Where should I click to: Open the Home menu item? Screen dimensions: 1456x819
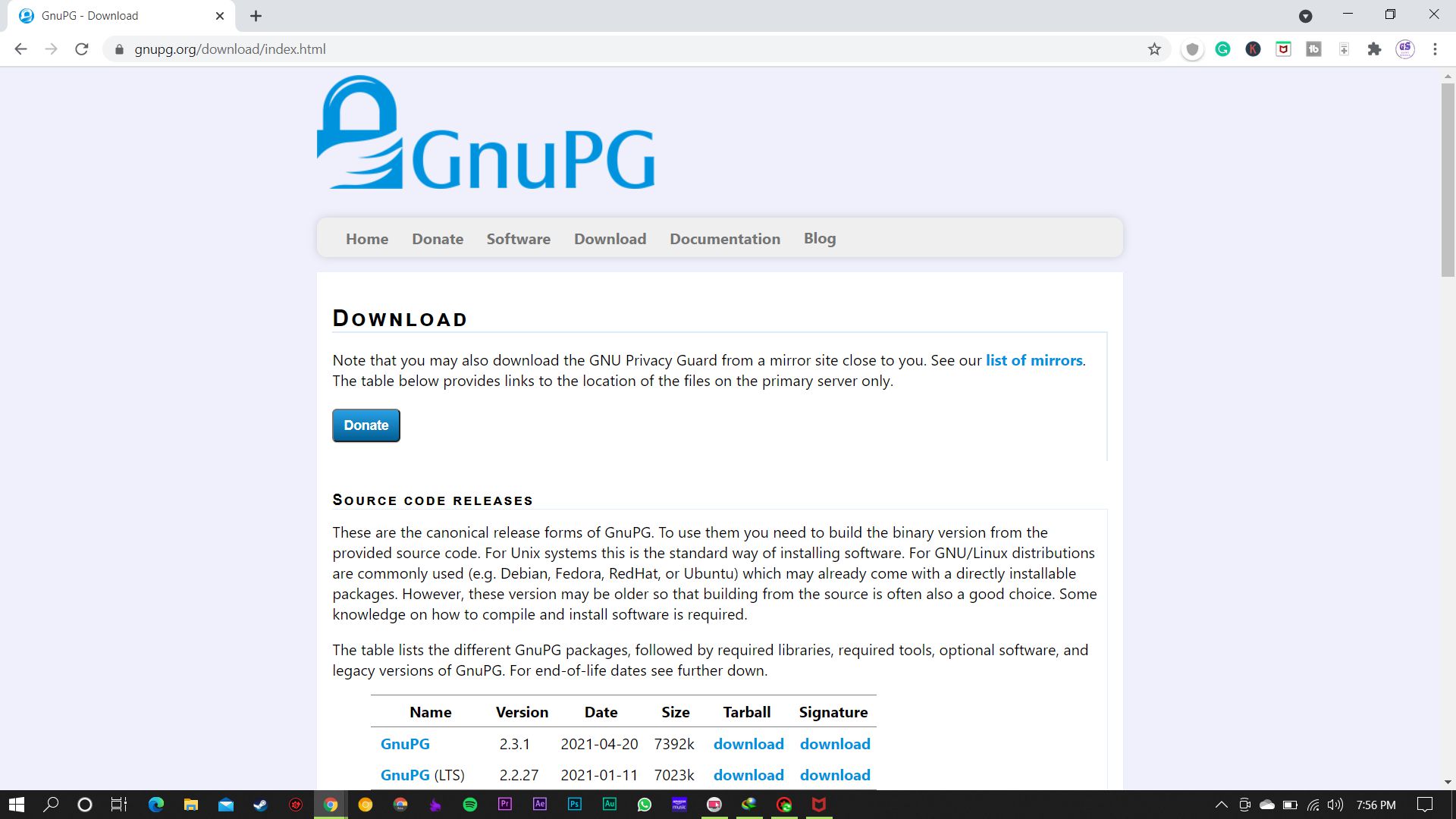tap(367, 239)
